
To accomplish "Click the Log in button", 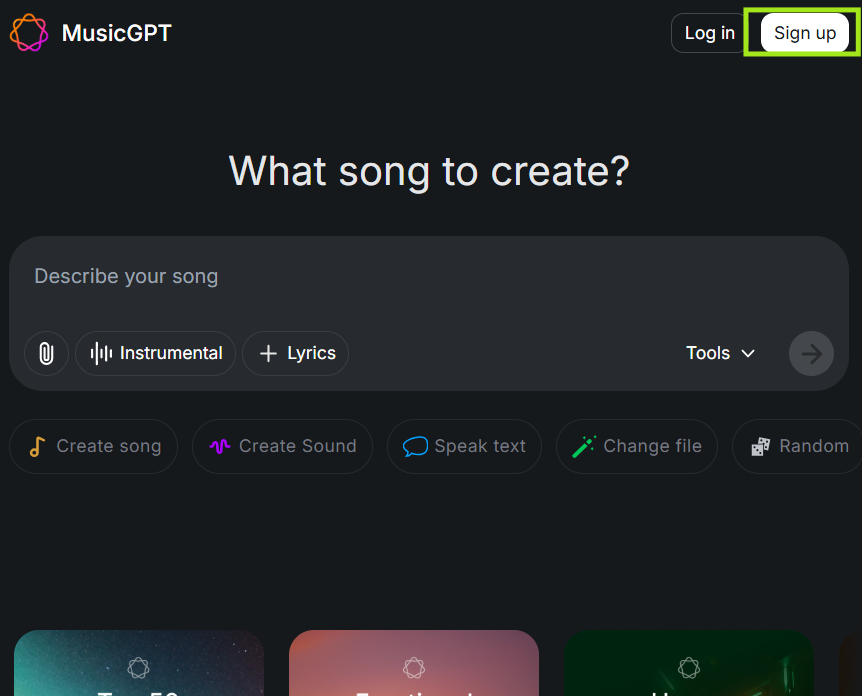I will coord(709,33).
